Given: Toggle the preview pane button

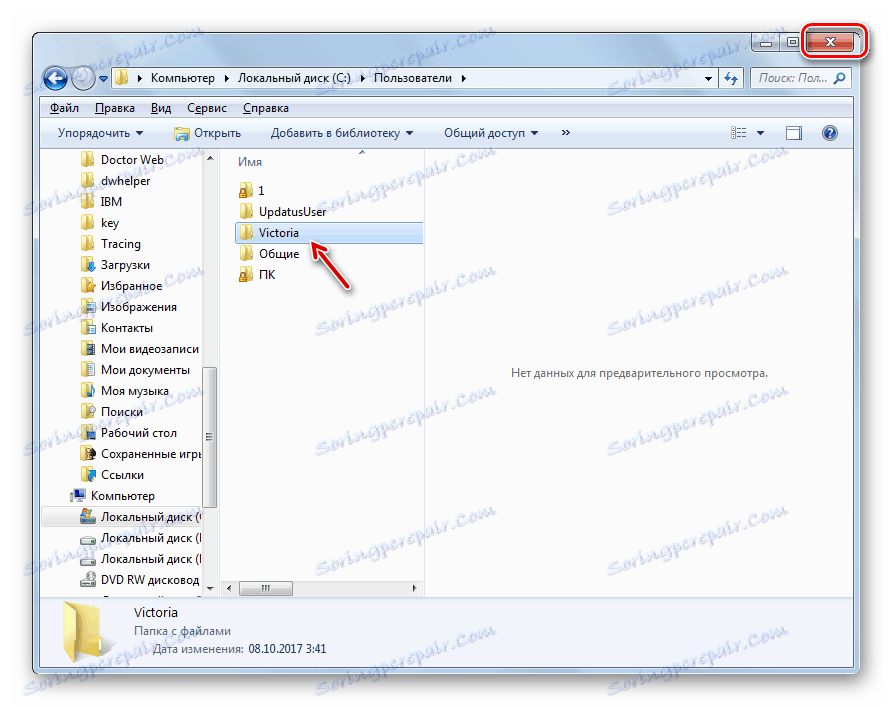Looking at the screenshot, I should 793,133.
